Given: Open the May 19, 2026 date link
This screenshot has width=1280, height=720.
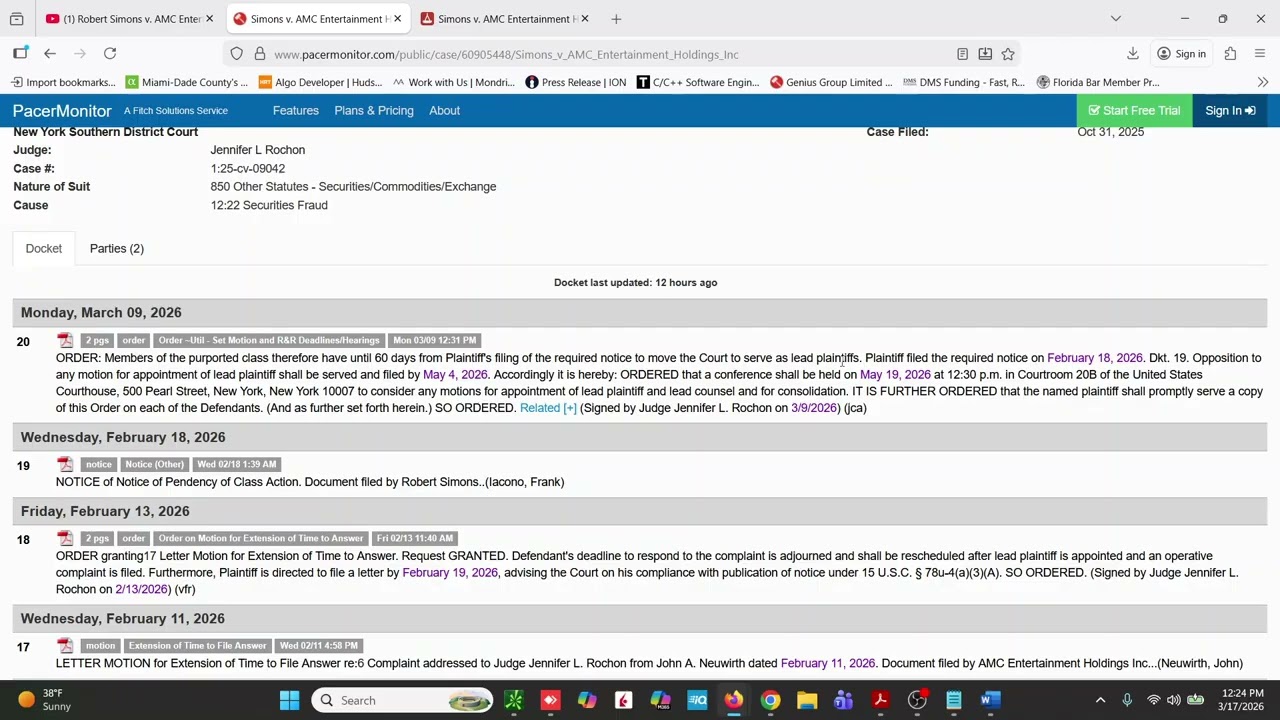Looking at the screenshot, I should [895, 375].
